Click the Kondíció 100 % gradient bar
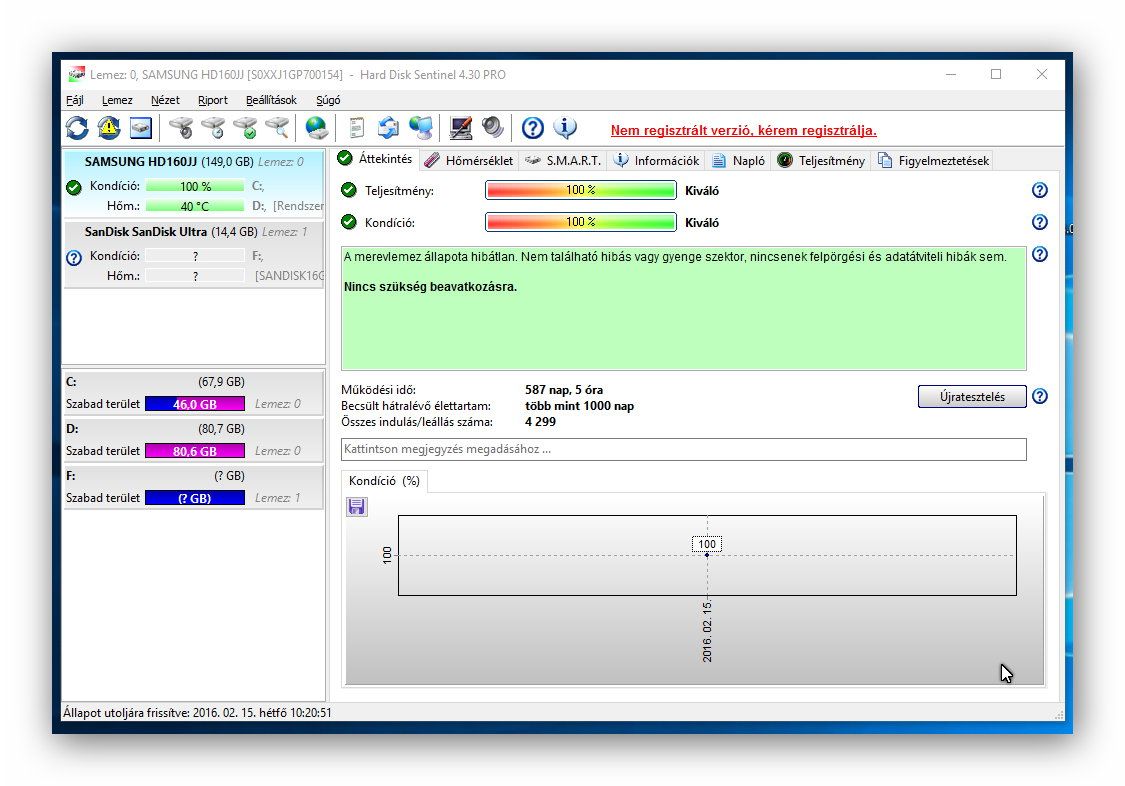 [581, 222]
